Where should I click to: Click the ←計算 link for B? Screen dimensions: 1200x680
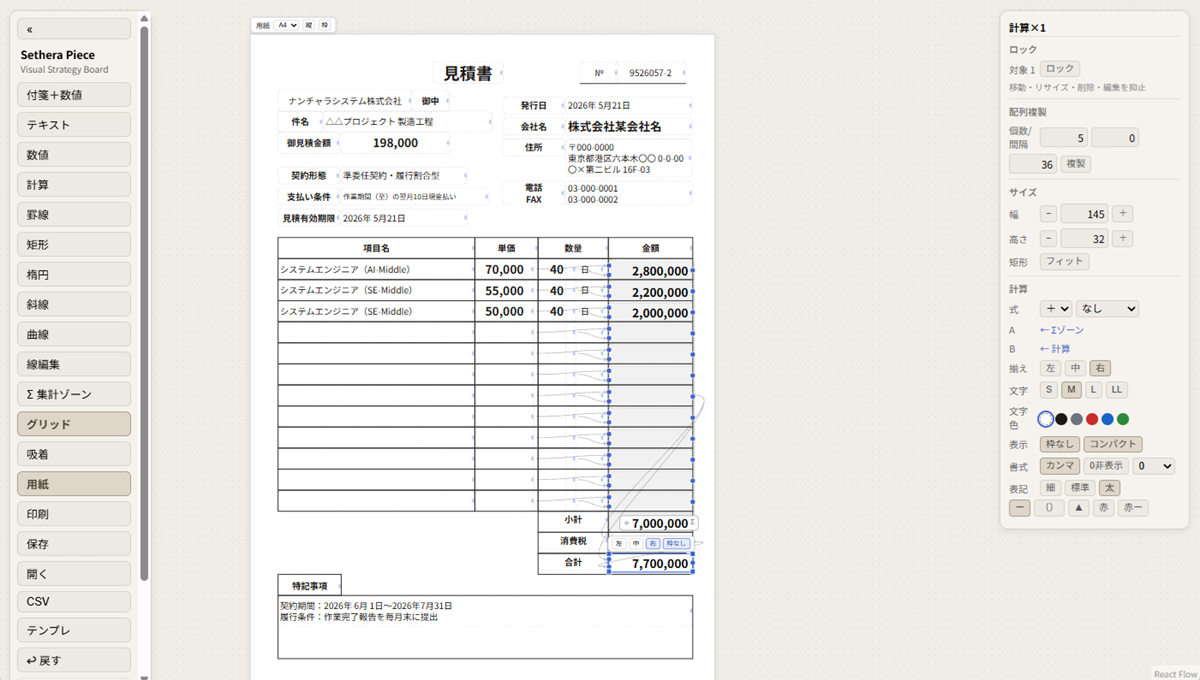click(1055, 349)
